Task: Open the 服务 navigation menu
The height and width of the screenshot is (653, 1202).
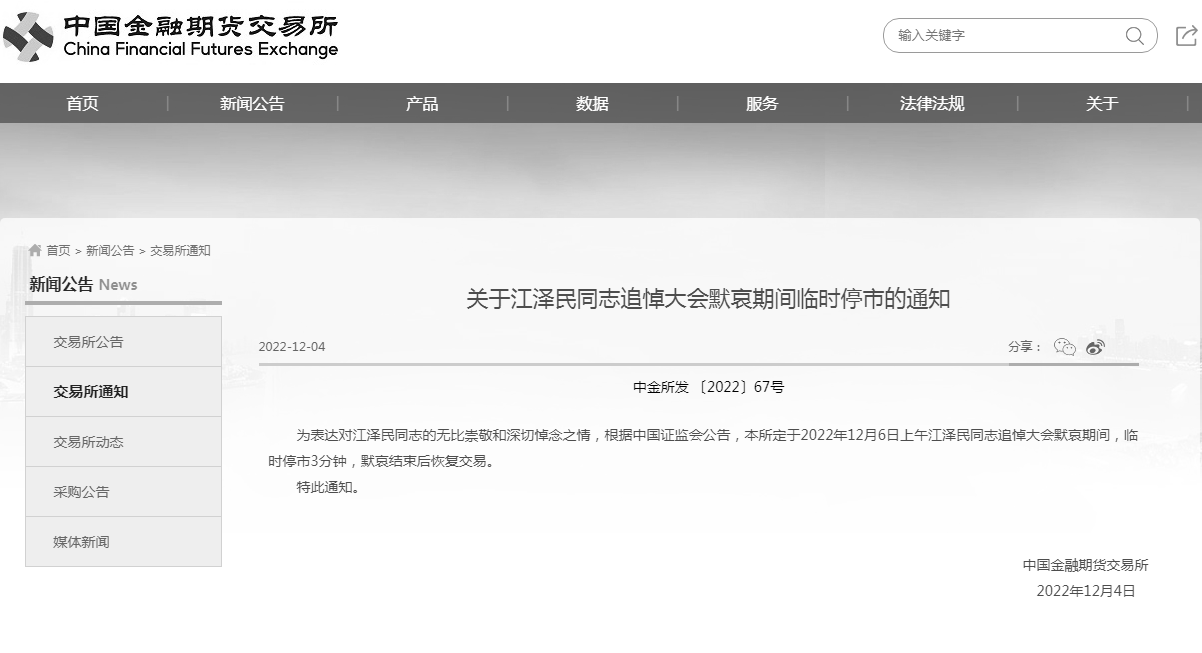Action: (x=762, y=103)
